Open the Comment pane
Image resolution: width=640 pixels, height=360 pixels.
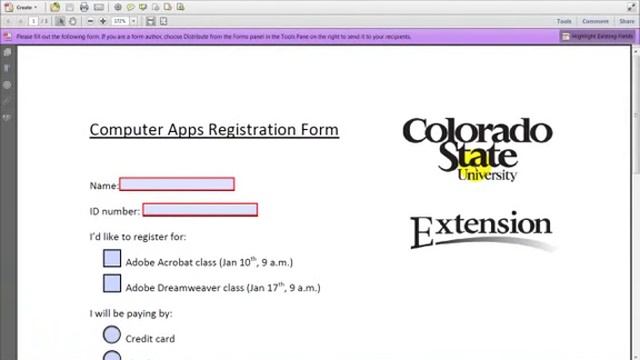pos(595,21)
